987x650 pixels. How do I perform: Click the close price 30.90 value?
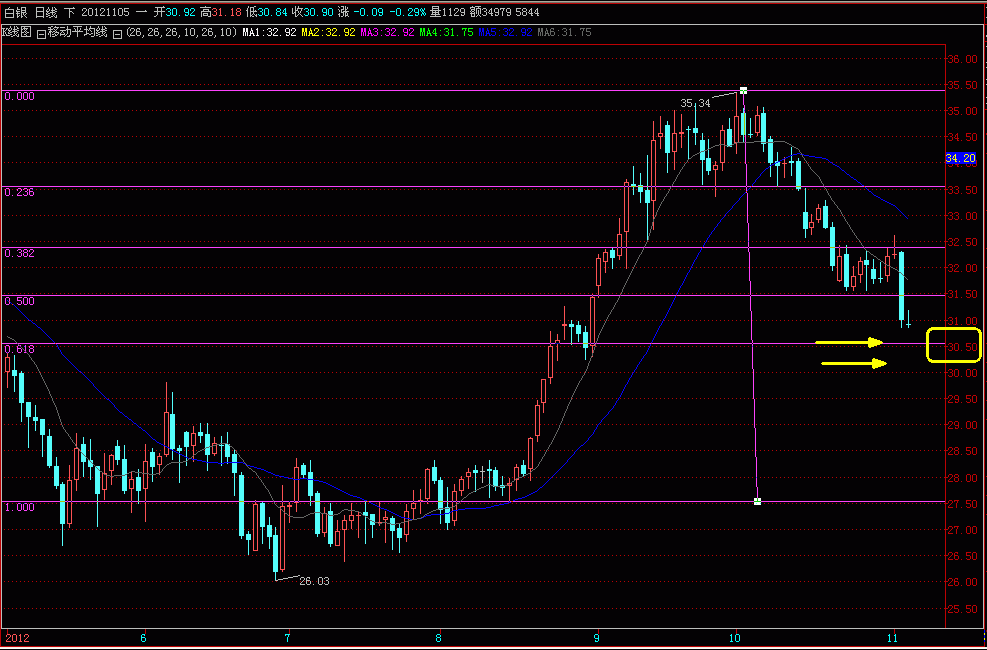tap(319, 13)
